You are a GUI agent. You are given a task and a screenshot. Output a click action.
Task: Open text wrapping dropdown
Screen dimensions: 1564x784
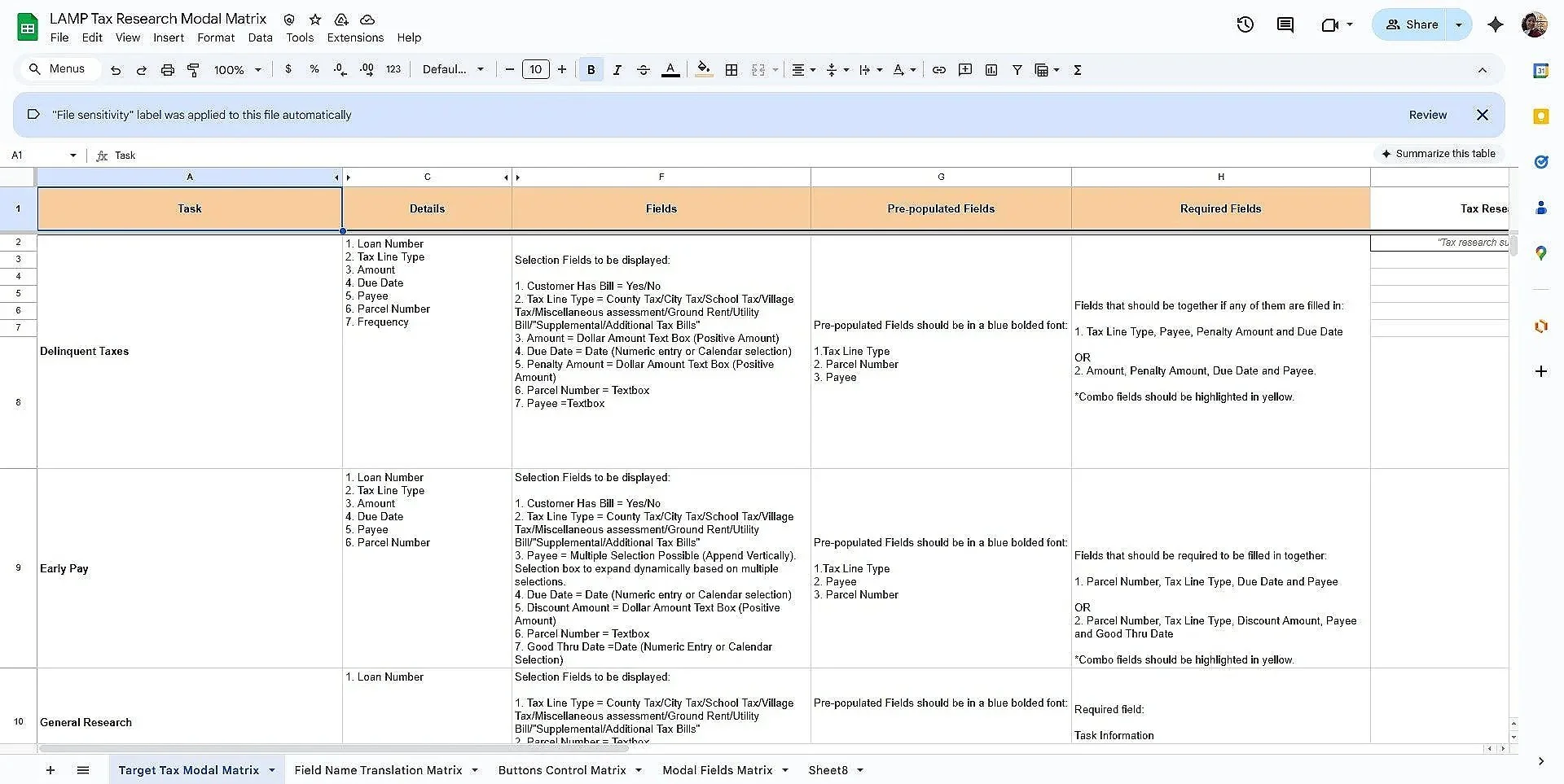click(870, 70)
